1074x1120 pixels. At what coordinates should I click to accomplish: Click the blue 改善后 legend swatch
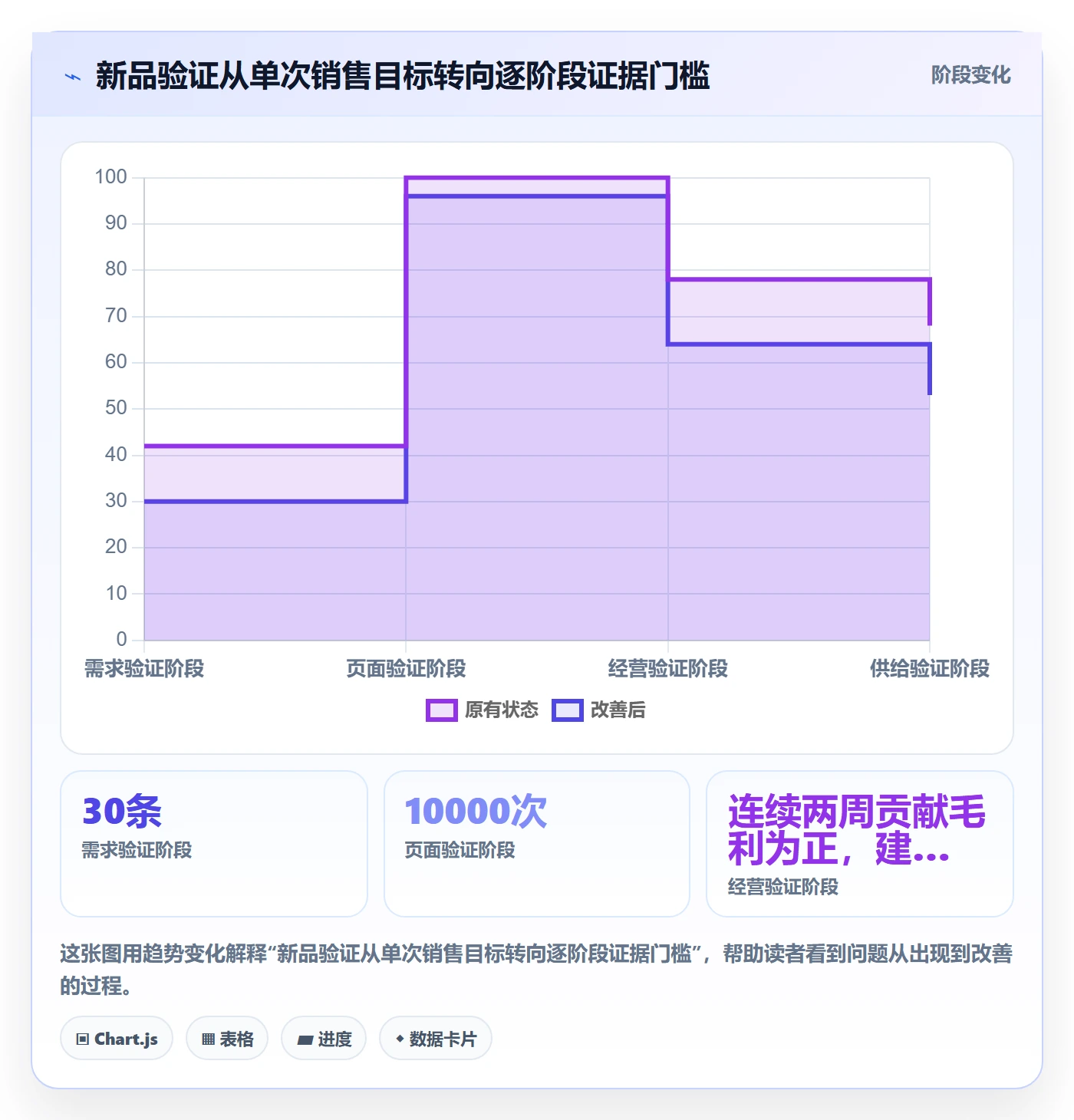coord(568,710)
